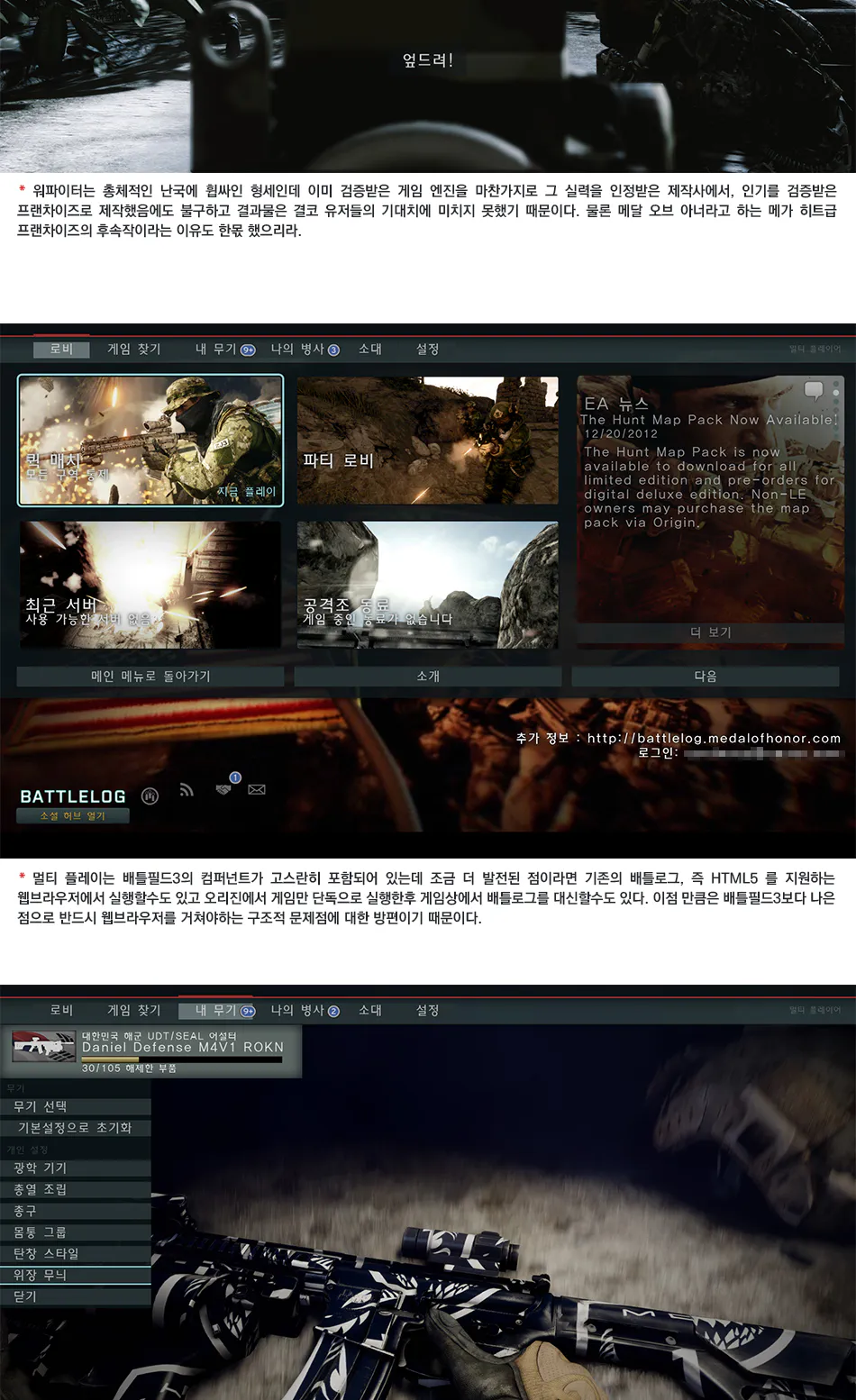Select 위장 무늬 customization option
Image resolution: width=856 pixels, height=1400 pixels.
point(76,1275)
